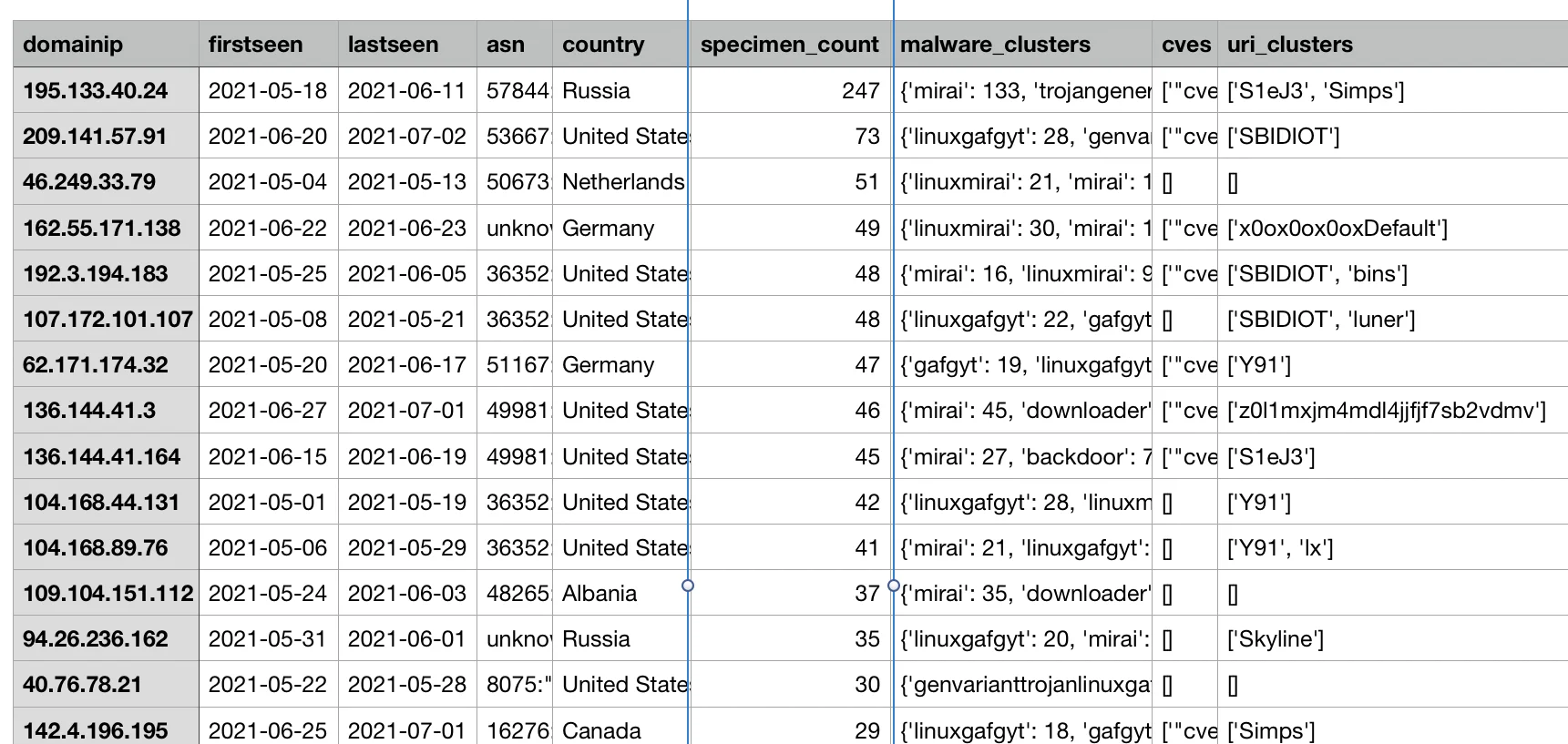The image size is (1568, 744).
Task: Click the lastseen cell 2021-06-23
Action: pos(407,228)
